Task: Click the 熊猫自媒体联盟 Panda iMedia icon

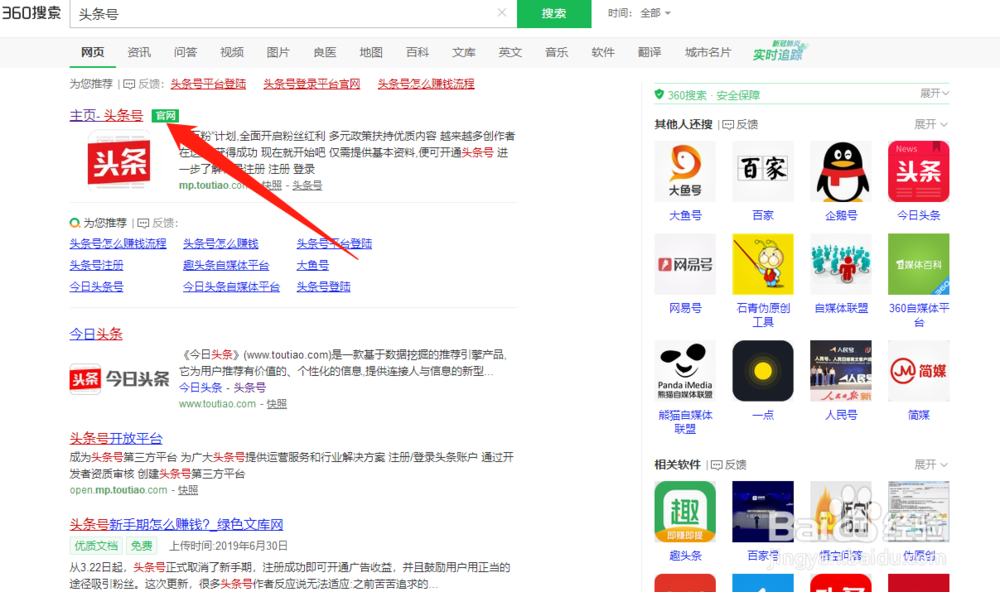Action: click(684, 370)
